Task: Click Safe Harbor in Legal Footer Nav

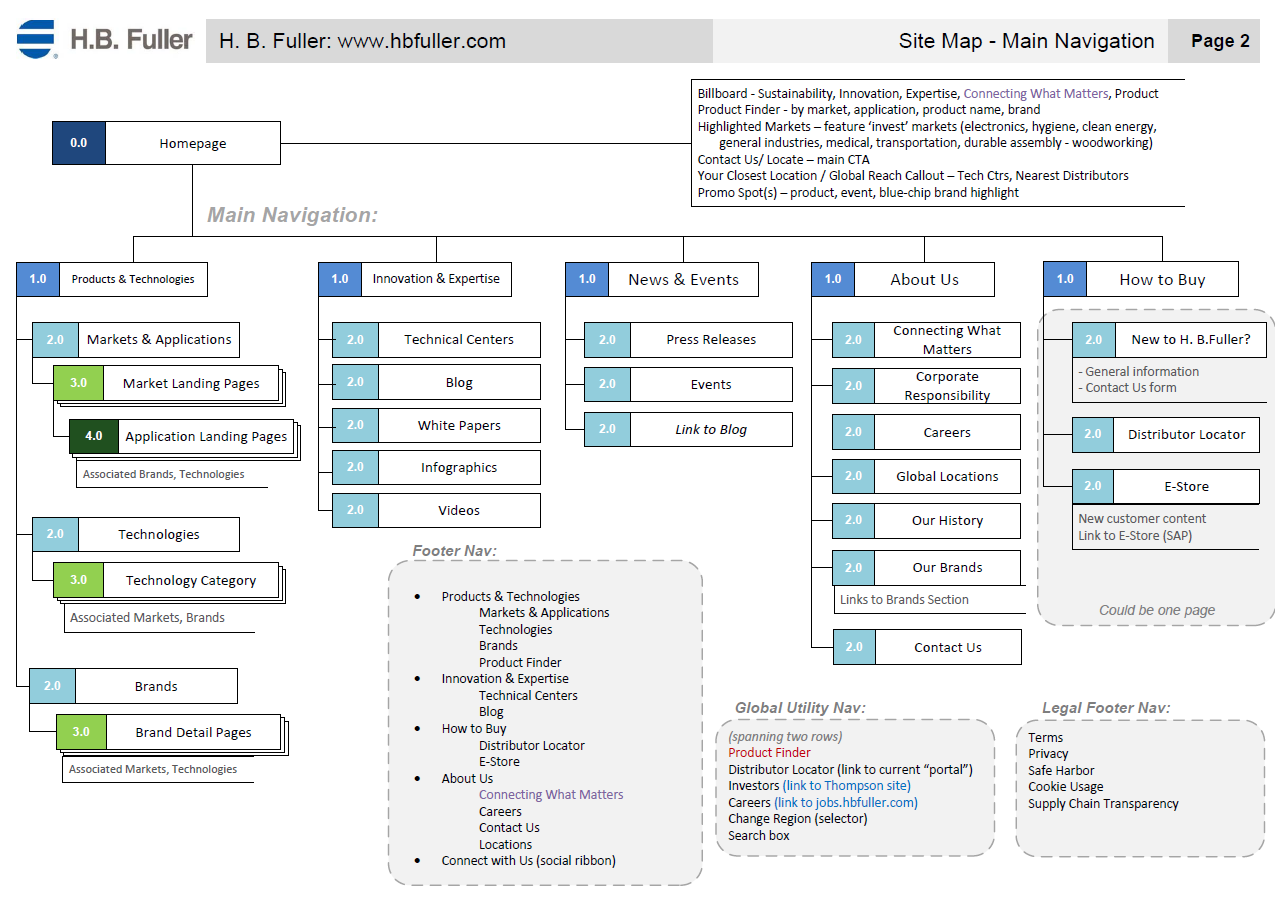Action: tap(1061, 771)
